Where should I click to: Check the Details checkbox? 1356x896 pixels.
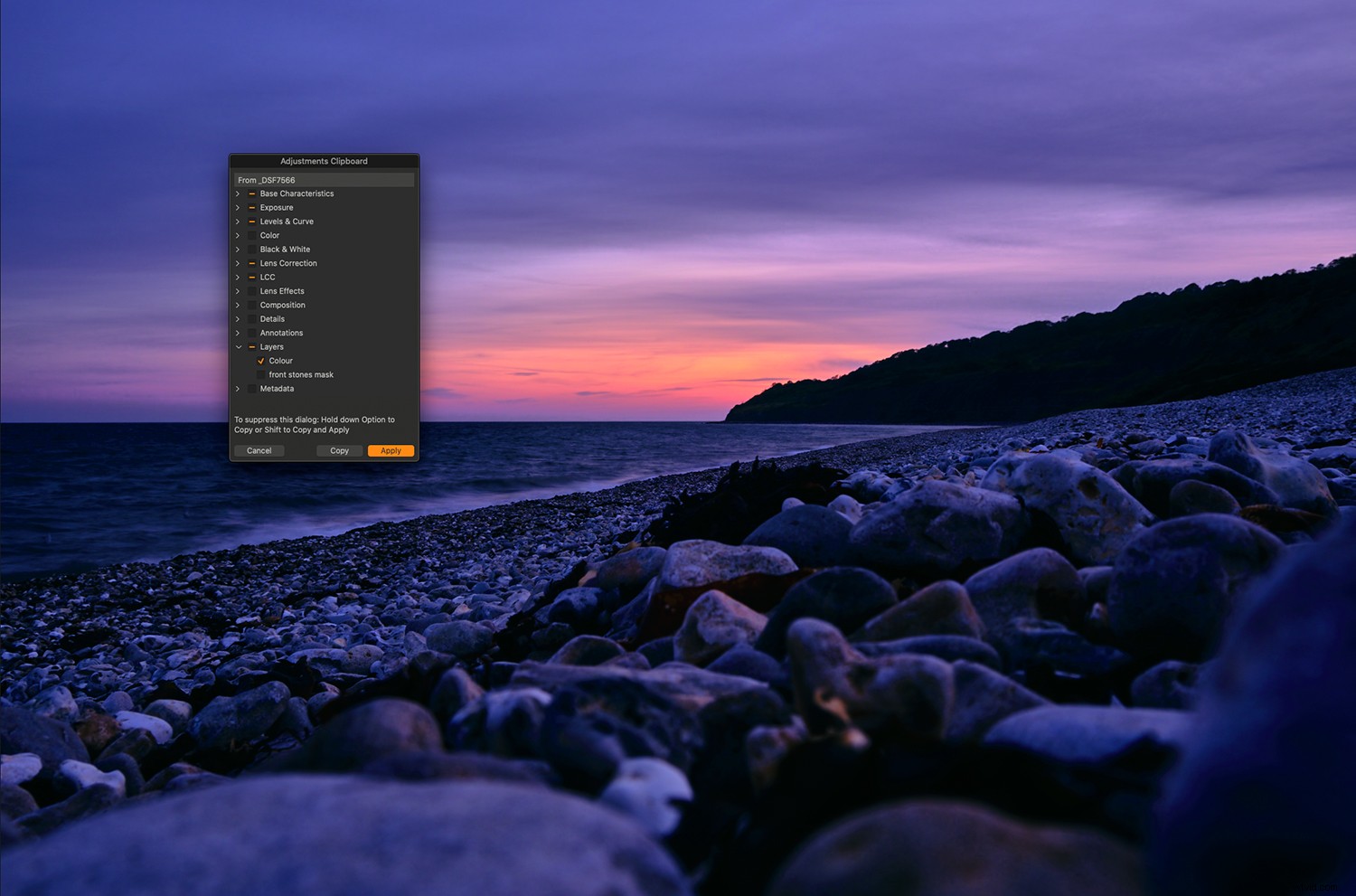tap(252, 318)
